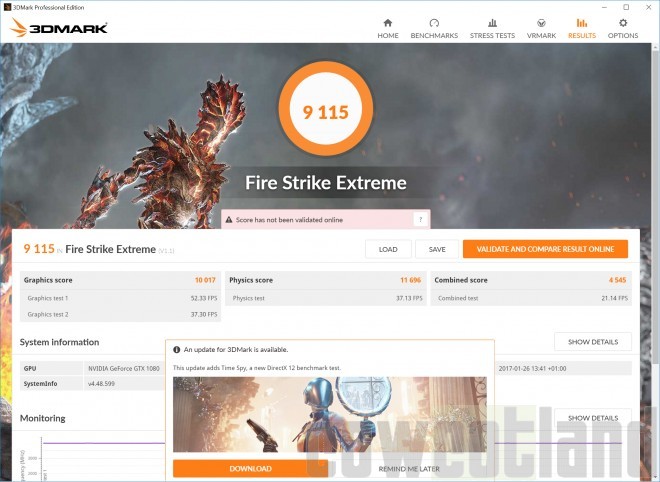Click the VRMark icon
Viewport: 660px width, 482px height.
541,23
